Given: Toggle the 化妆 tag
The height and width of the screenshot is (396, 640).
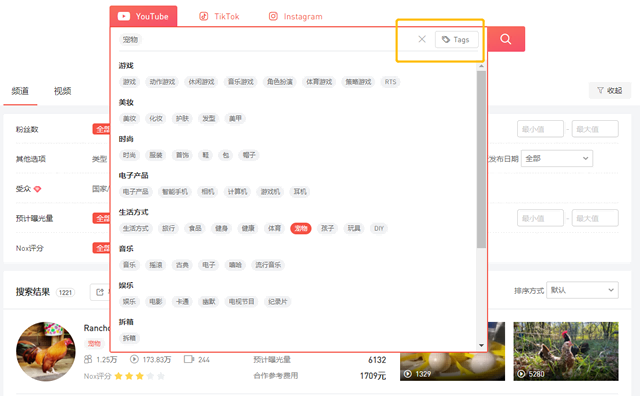Looking at the screenshot, I should coord(156,119).
